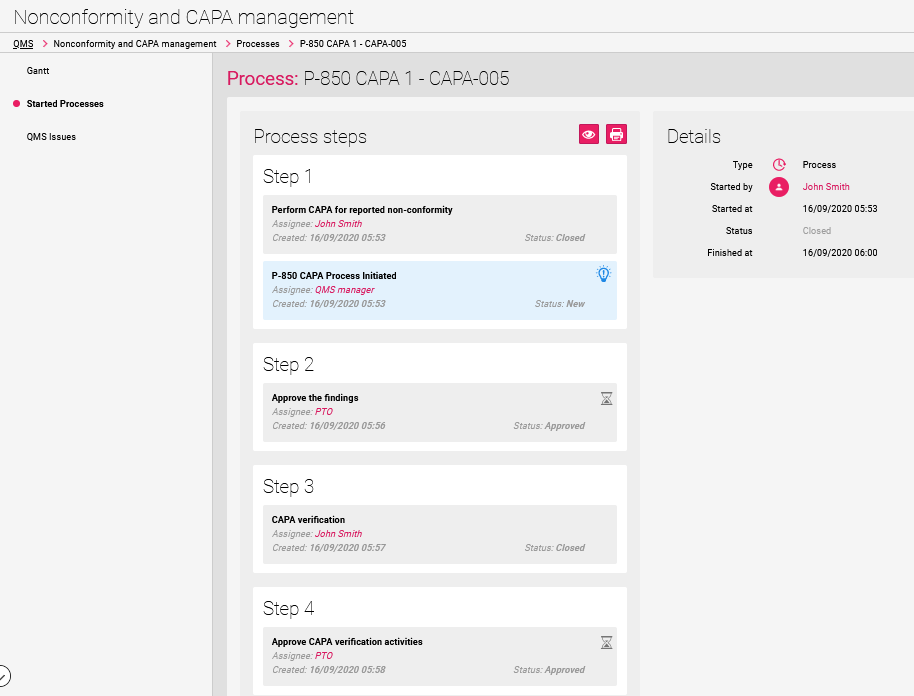Toggle the eye visibility icon in Process steps
Viewport: 914px width, 696px height.
(x=589, y=135)
